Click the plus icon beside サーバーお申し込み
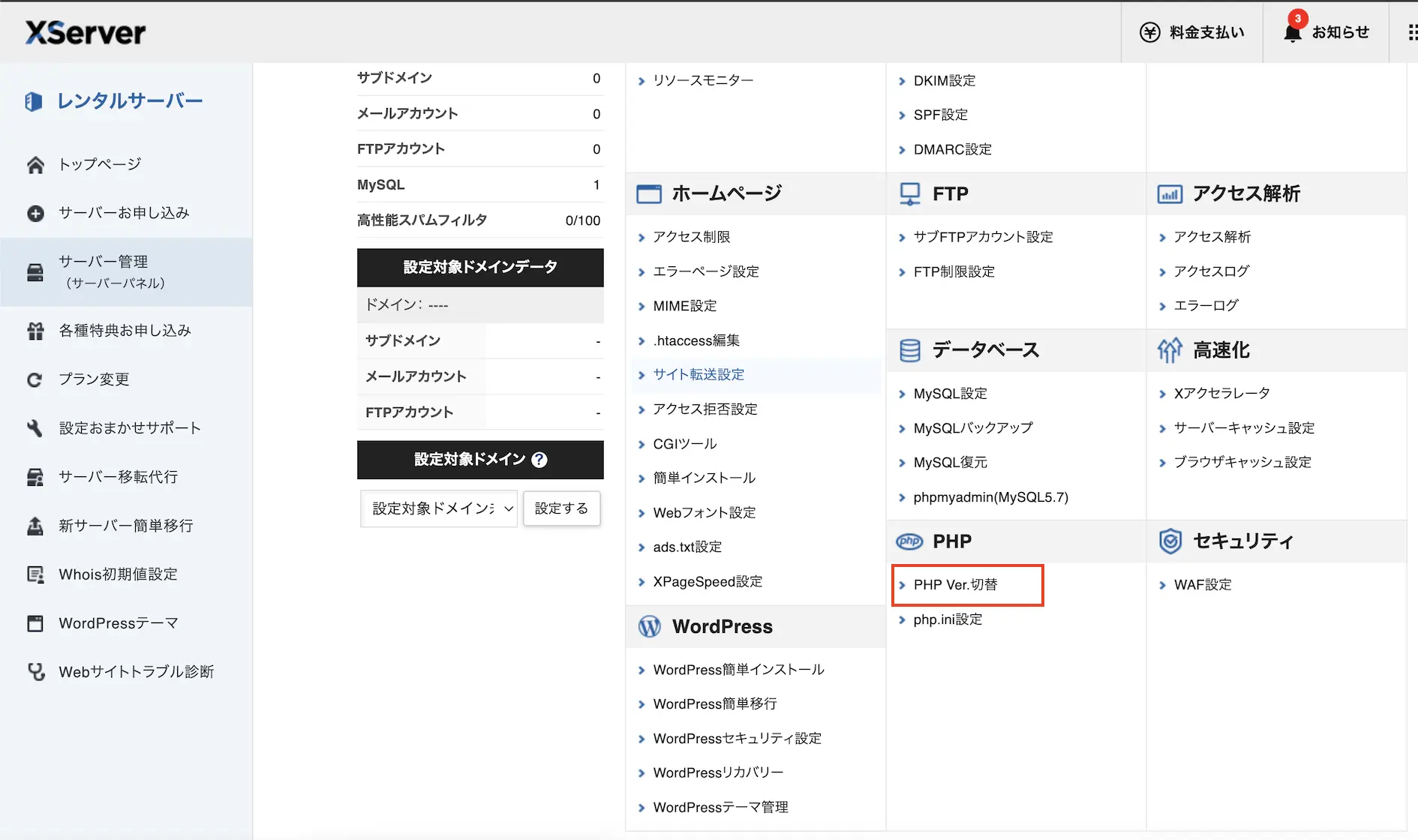Image resolution: width=1418 pixels, height=840 pixels. click(x=35, y=214)
